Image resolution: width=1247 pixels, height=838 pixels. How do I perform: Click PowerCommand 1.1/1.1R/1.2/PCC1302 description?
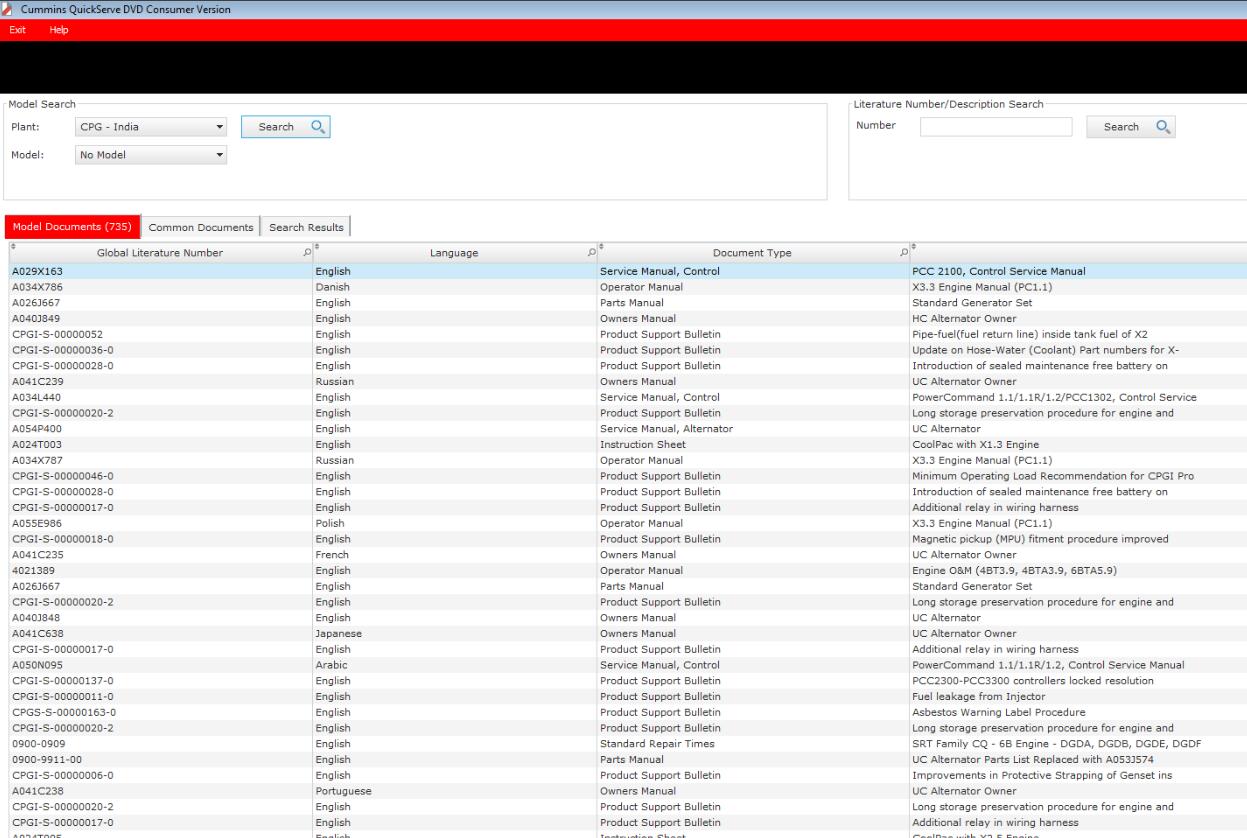click(x=1054, y=399)
